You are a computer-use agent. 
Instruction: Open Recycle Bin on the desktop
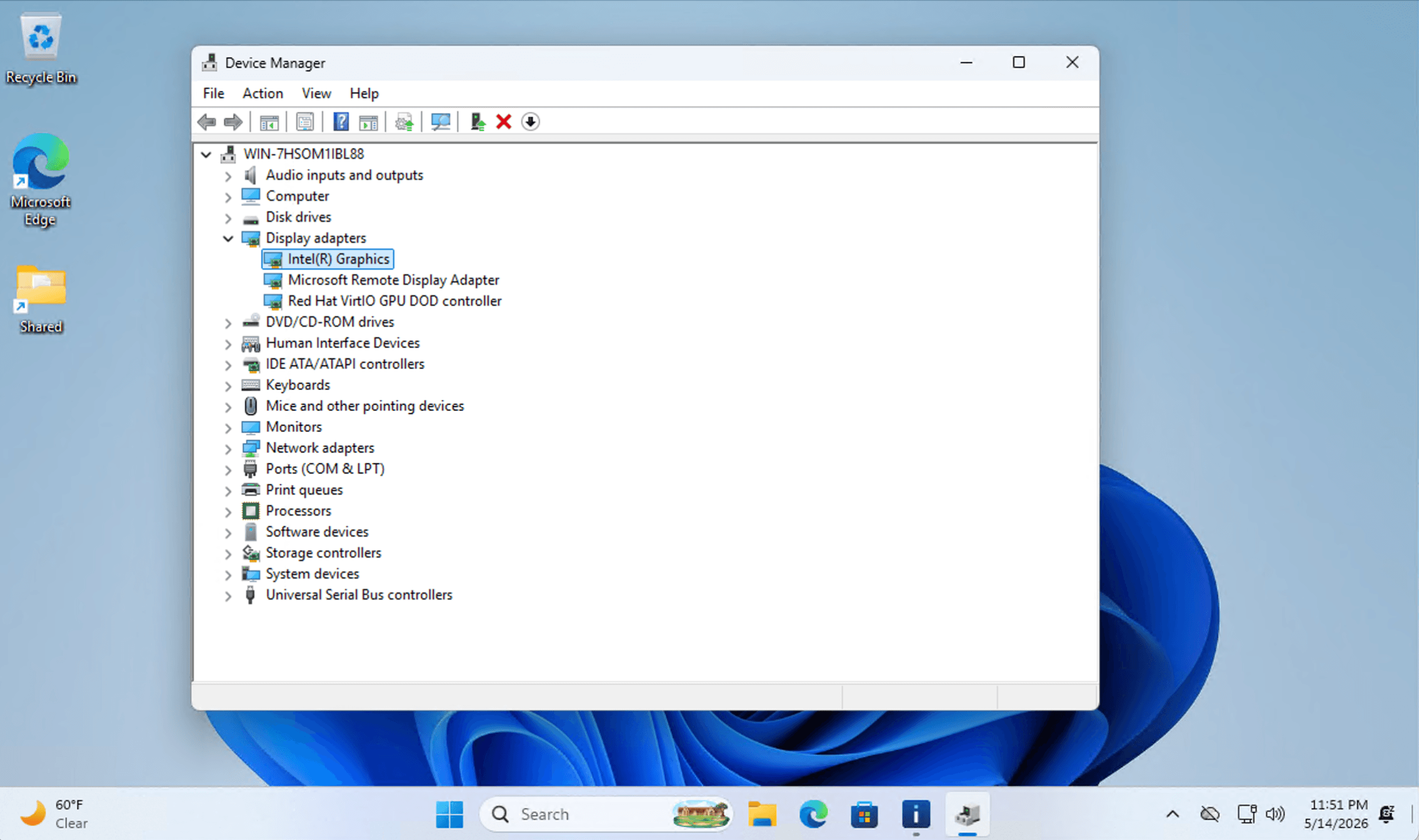tap(41, 49)
